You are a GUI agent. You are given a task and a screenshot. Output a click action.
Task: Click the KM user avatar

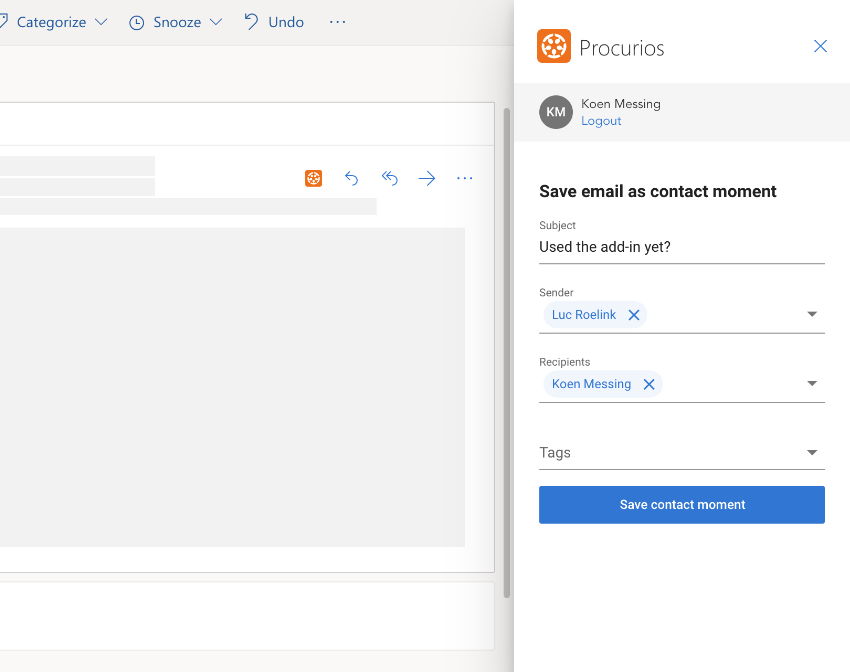(x=556, y=112)
